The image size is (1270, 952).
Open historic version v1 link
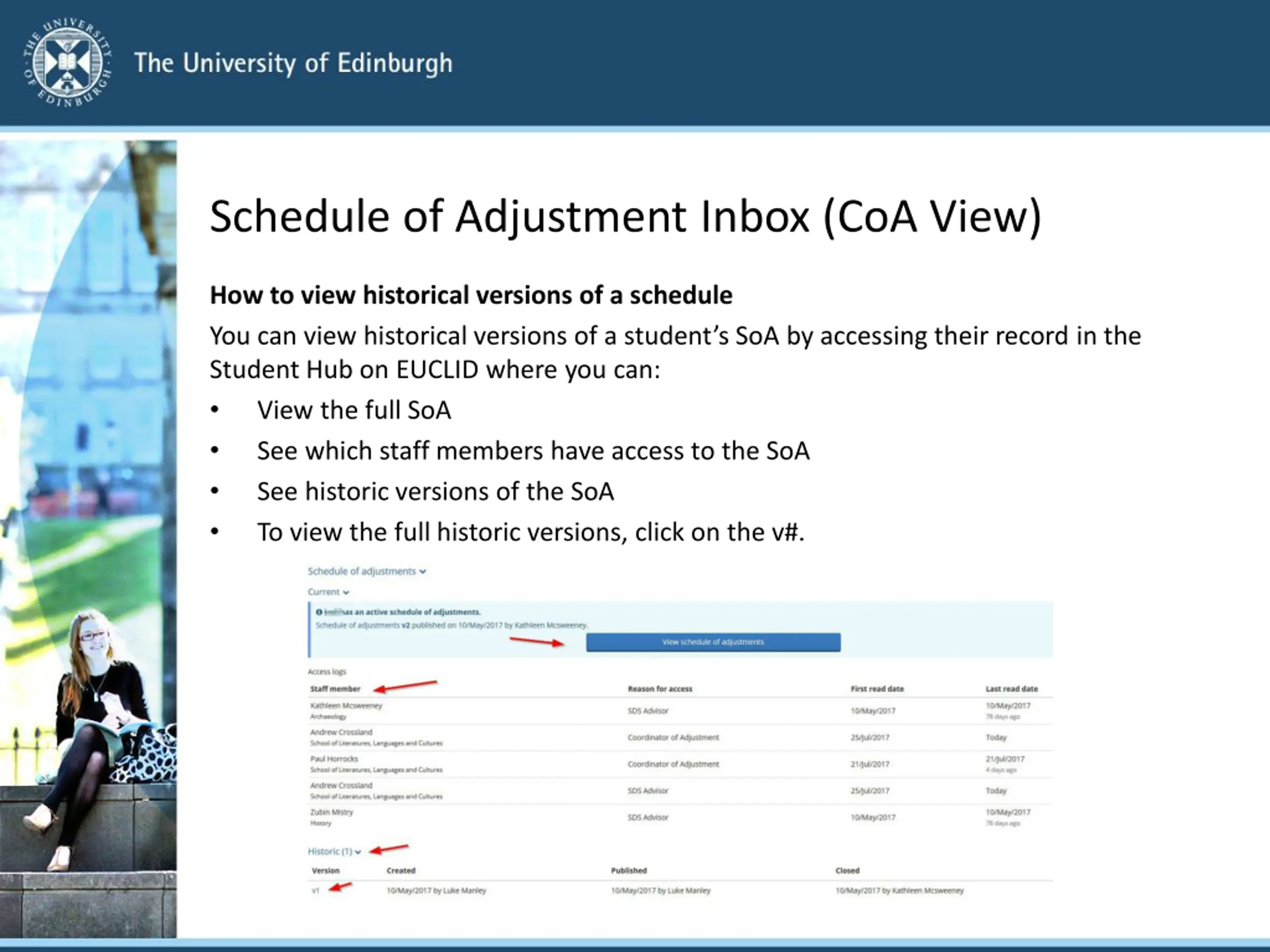click(315, 891)
